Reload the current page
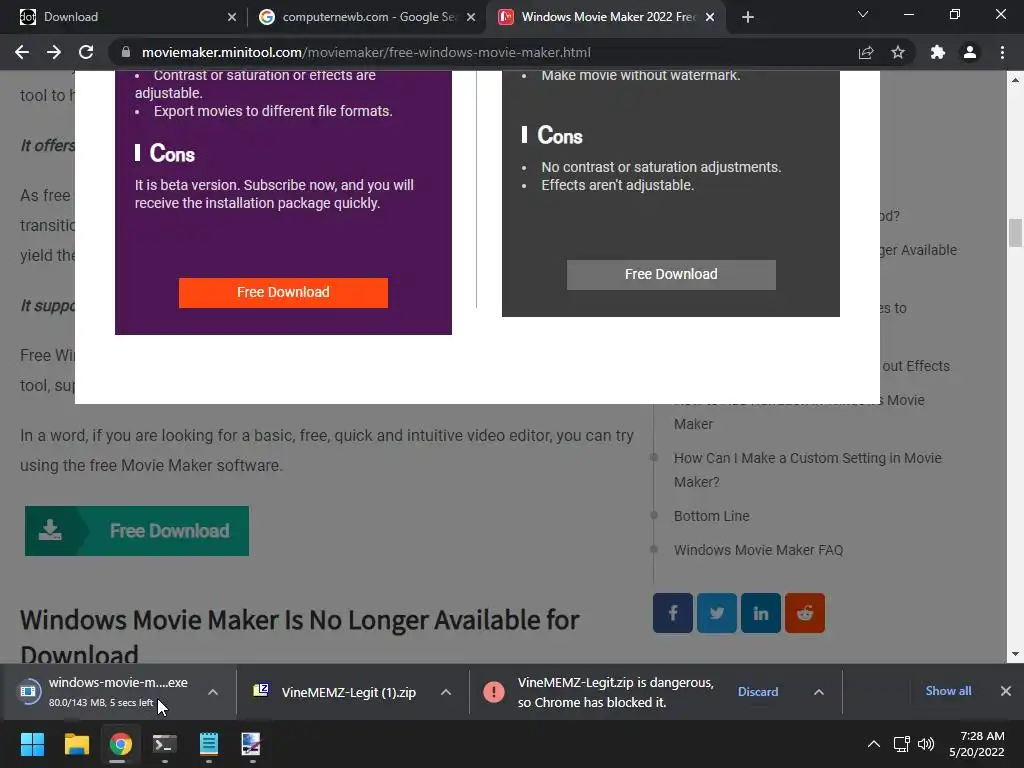The width and height of the screenshot is (1024, 768). pyautogui.click(x=86, y=52)
